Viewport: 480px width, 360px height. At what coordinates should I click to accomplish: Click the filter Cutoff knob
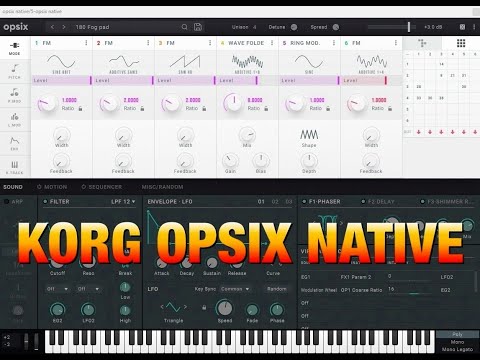[57, 262]
